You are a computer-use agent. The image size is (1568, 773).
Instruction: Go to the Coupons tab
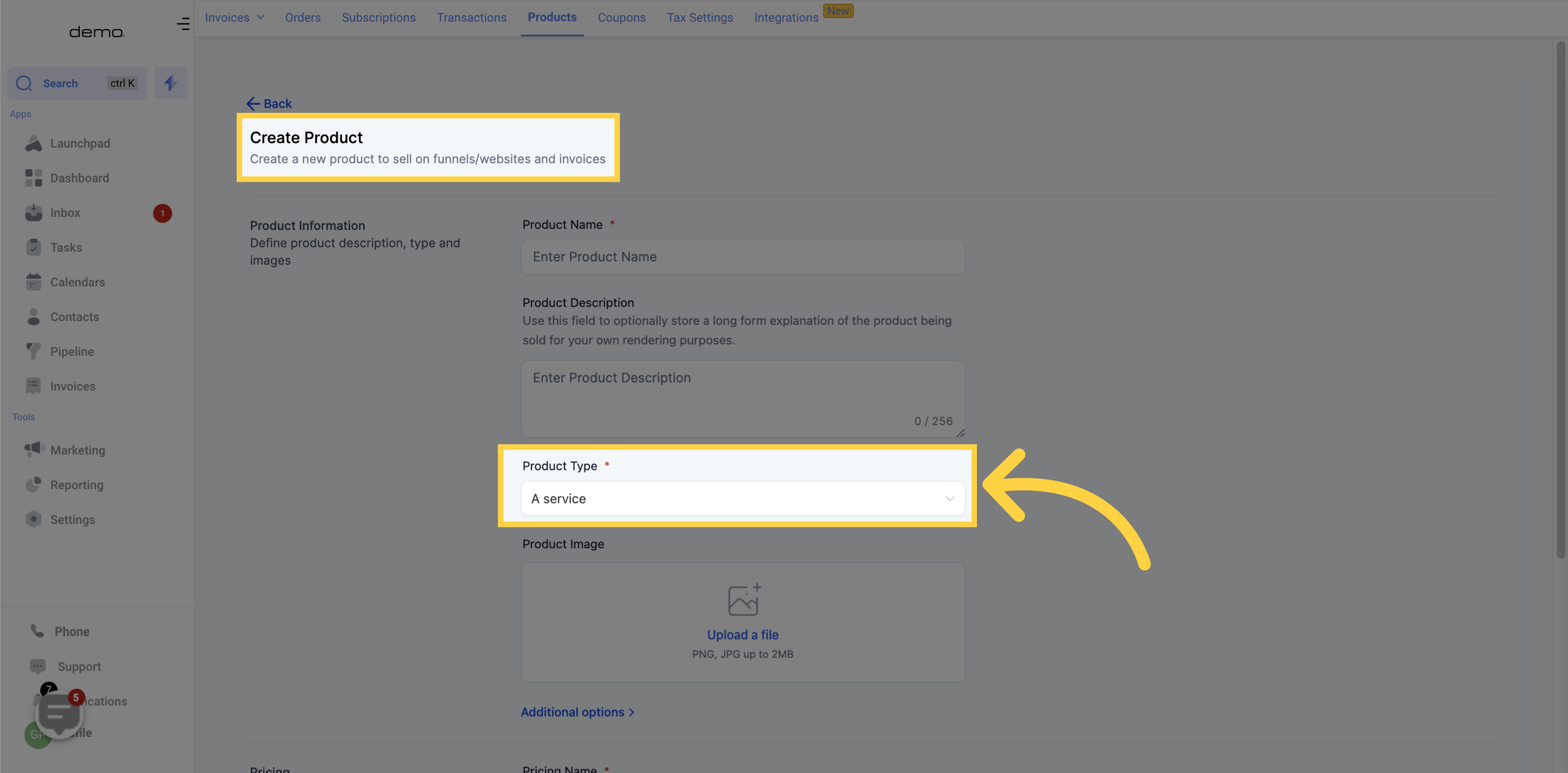[x=621, y=18]
